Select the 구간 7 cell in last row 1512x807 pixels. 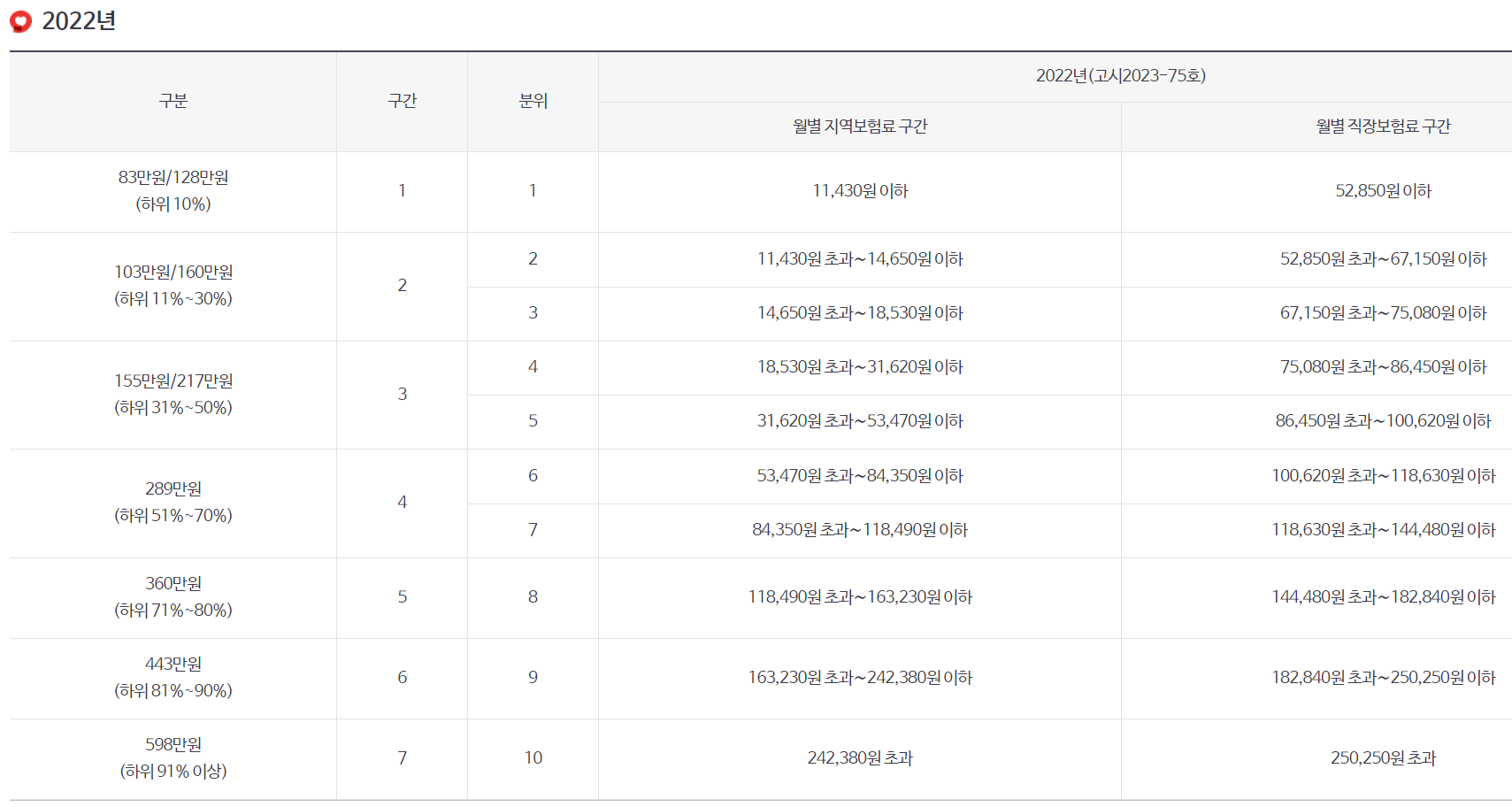[402, 757]
